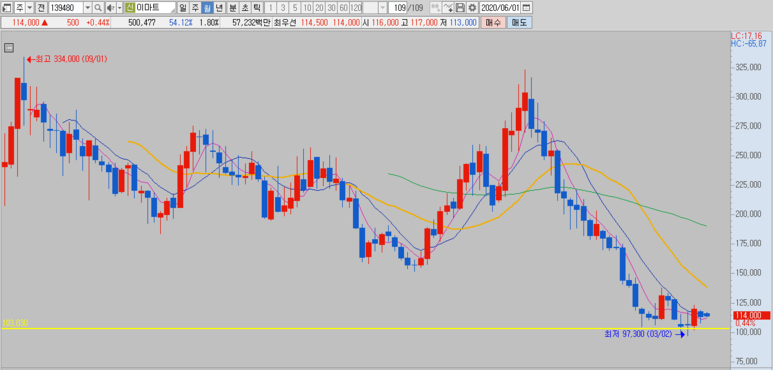Click the 최저 97,300 low marker
Image resolution: width=773 pixels, height=370 pixels.
click(x=644, y=334)
